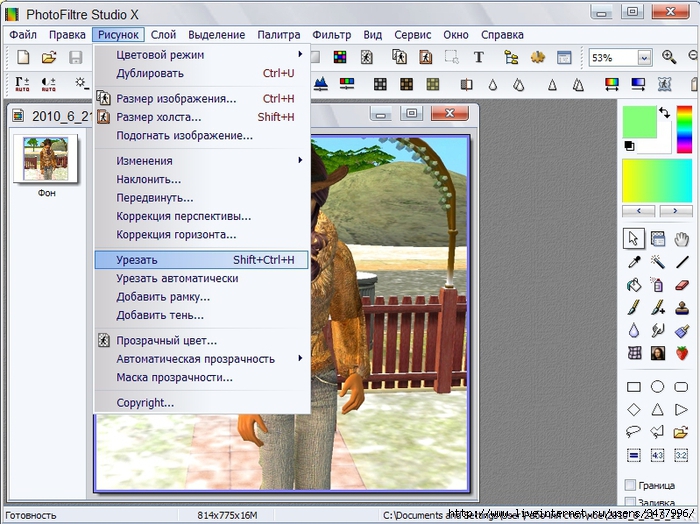Open the Выделение menu
This screenshot has width=700, height=524.
tap(217, 34)
